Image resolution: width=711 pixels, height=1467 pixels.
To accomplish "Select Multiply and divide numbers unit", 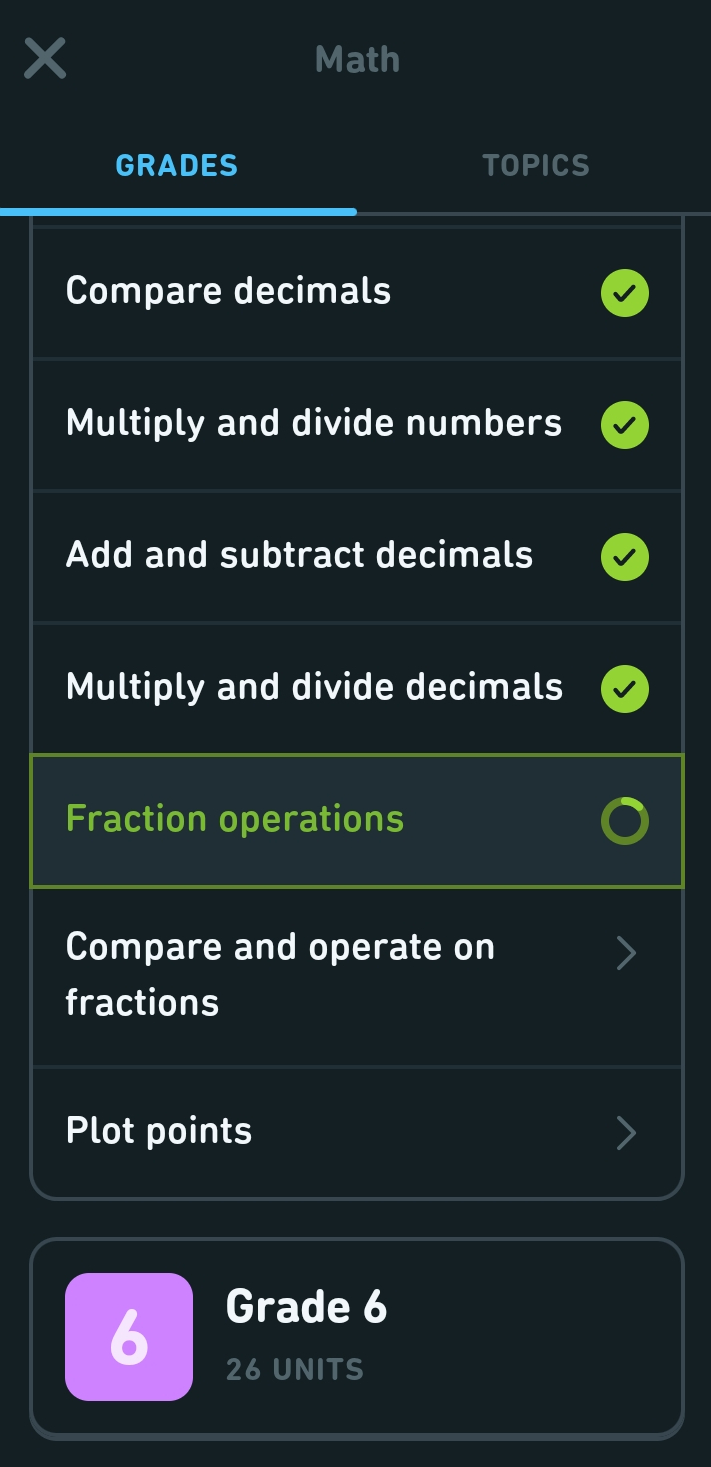I will coord(300,424).
